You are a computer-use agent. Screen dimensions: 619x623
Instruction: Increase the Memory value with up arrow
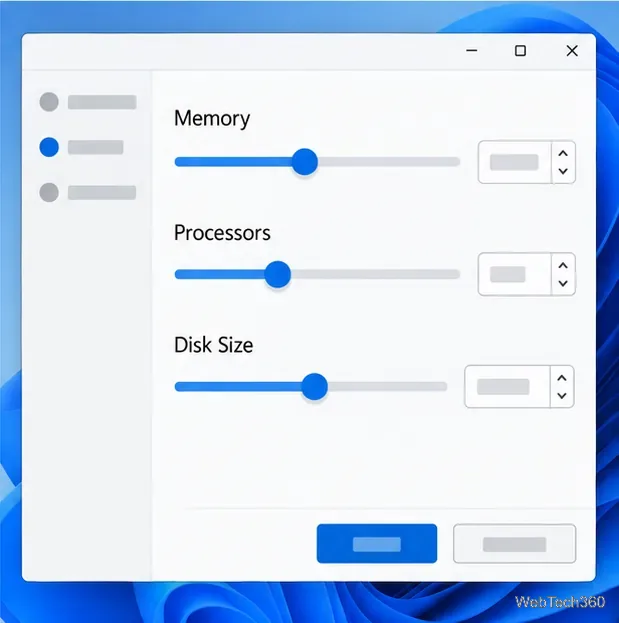563,153
